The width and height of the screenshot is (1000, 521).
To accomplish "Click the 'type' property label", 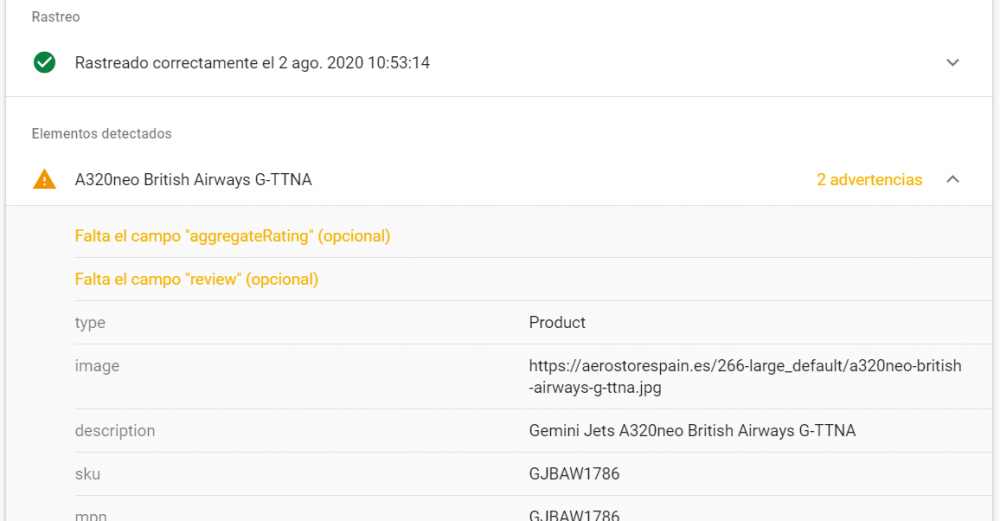I will [90, 322].
